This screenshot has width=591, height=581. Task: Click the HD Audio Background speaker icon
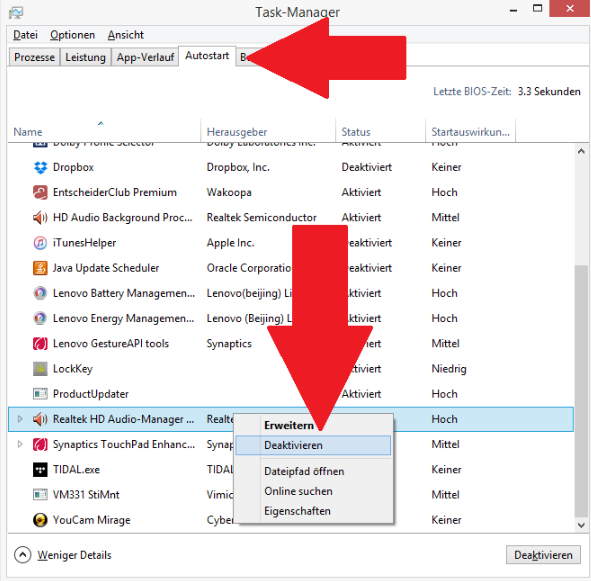pos(40,218)
